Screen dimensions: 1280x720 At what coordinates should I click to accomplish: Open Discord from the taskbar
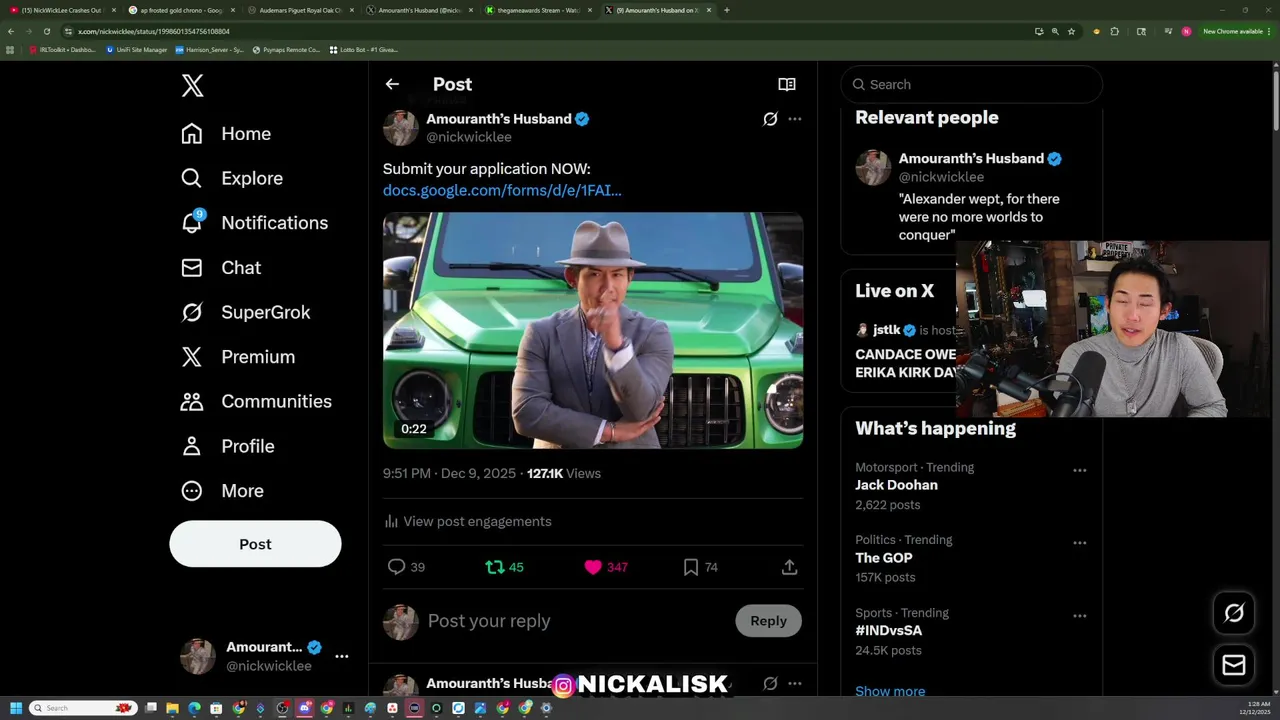coord(305,708)
